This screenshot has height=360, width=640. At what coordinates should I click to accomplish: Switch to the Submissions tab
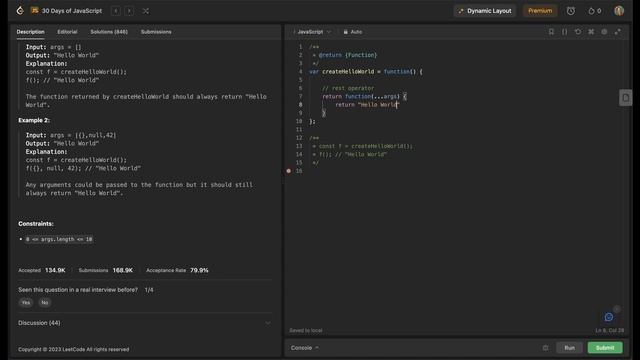pyautogui.click(x=156, y=32)
